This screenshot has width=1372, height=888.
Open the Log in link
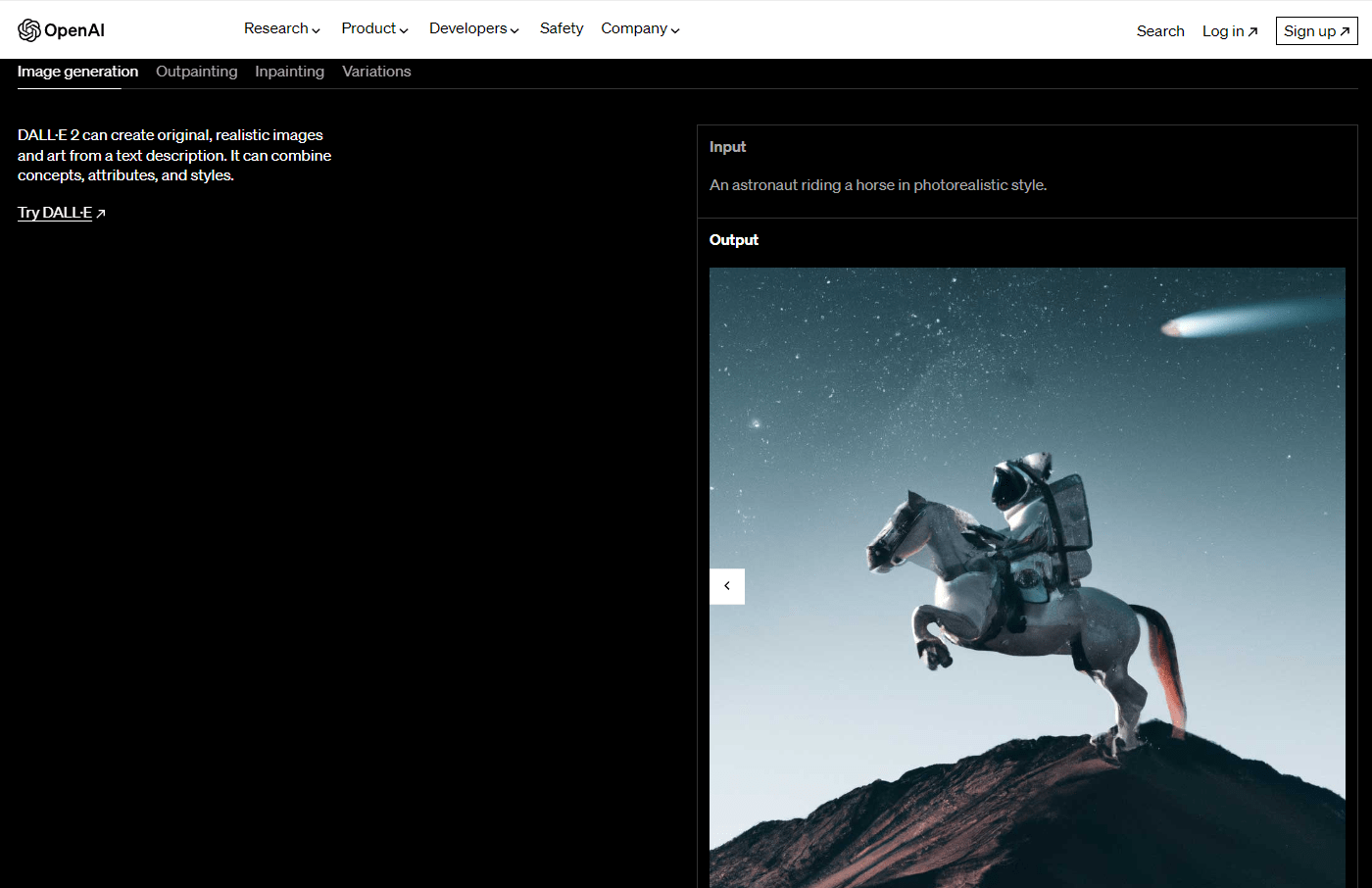(1230, 31)
